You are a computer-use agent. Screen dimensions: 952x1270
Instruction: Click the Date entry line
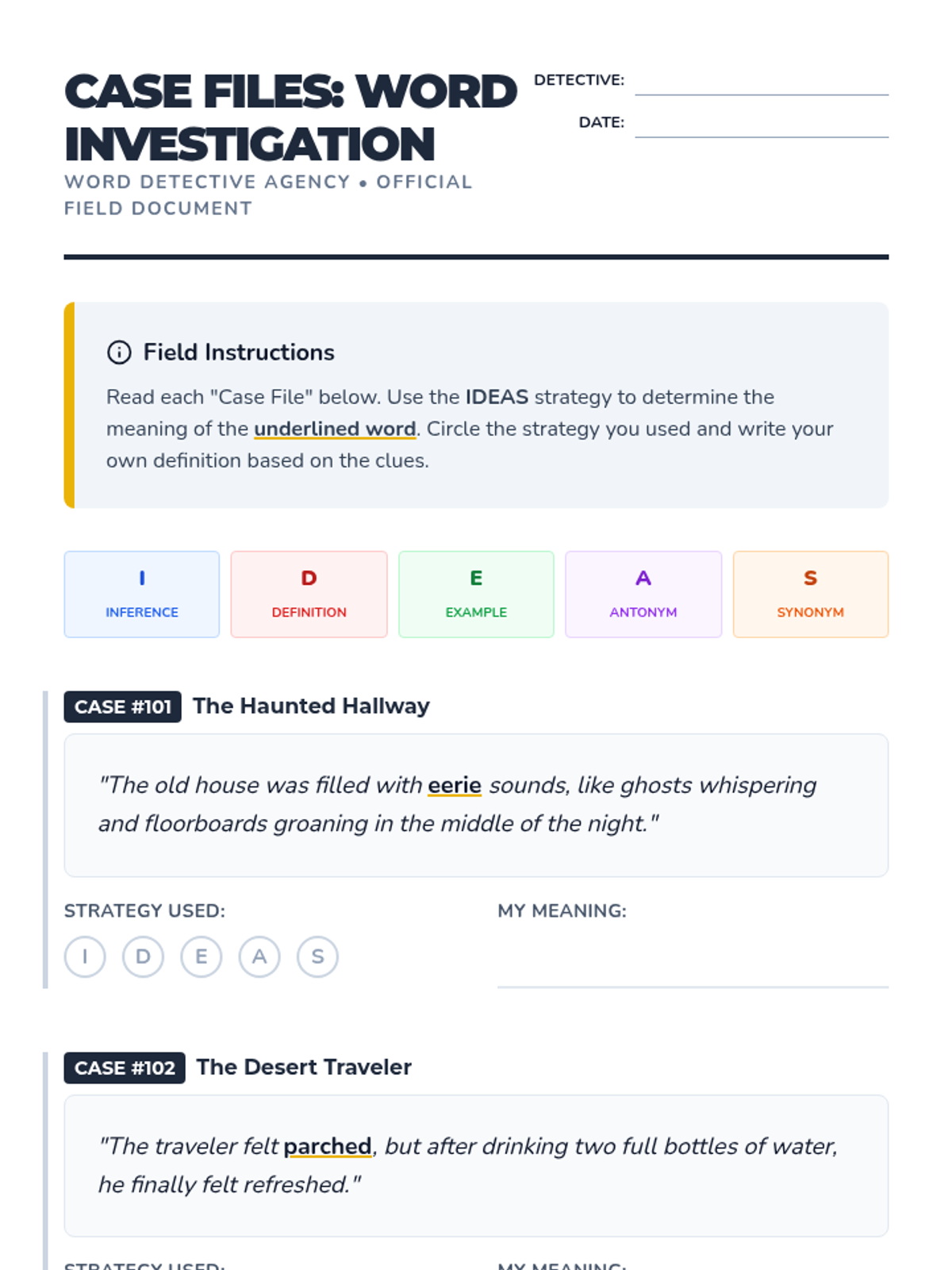pos(761,126)
